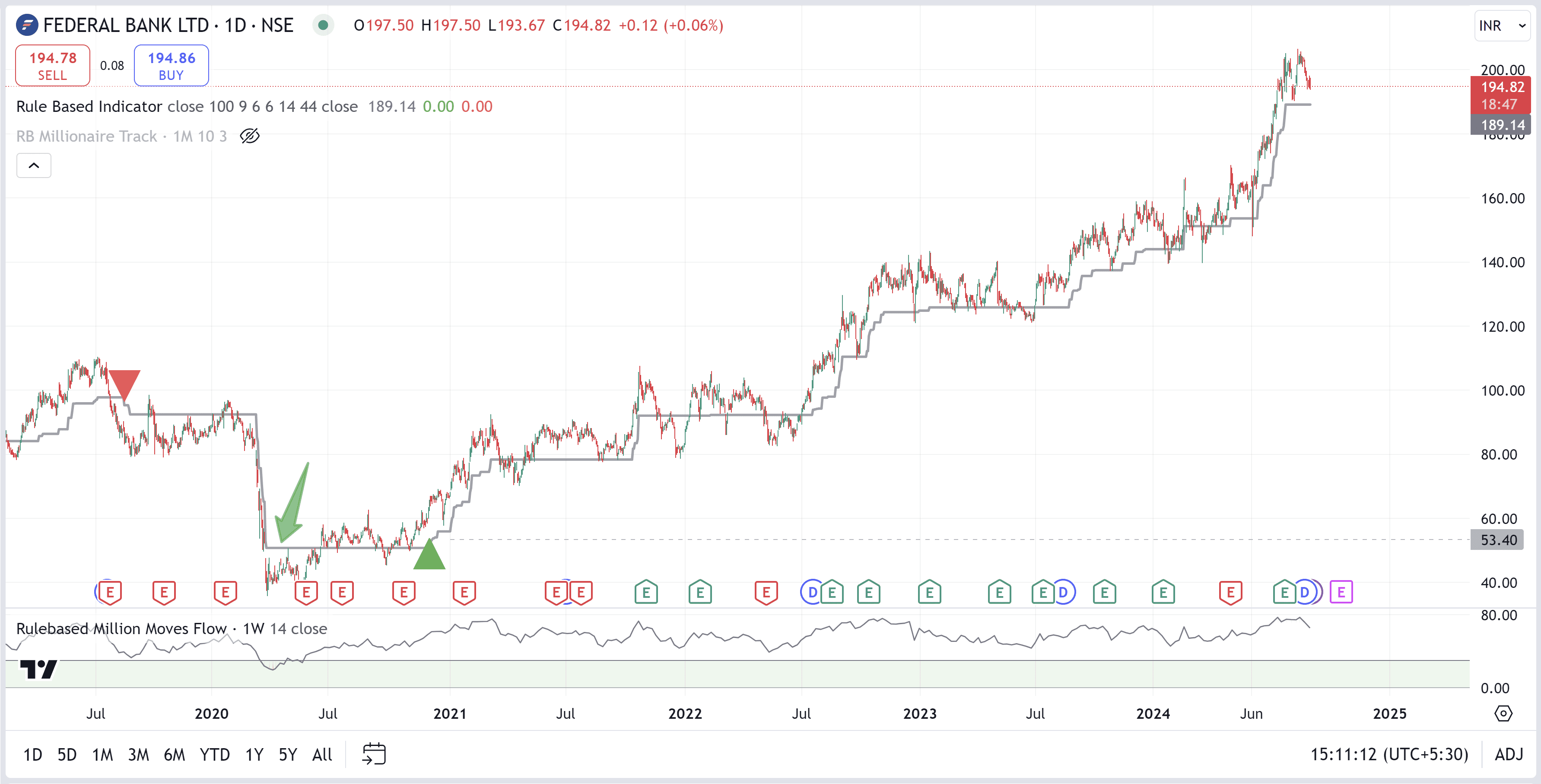
Task: Click the FEDERAL BANK LTD symbol title
Action: point(126,25)
